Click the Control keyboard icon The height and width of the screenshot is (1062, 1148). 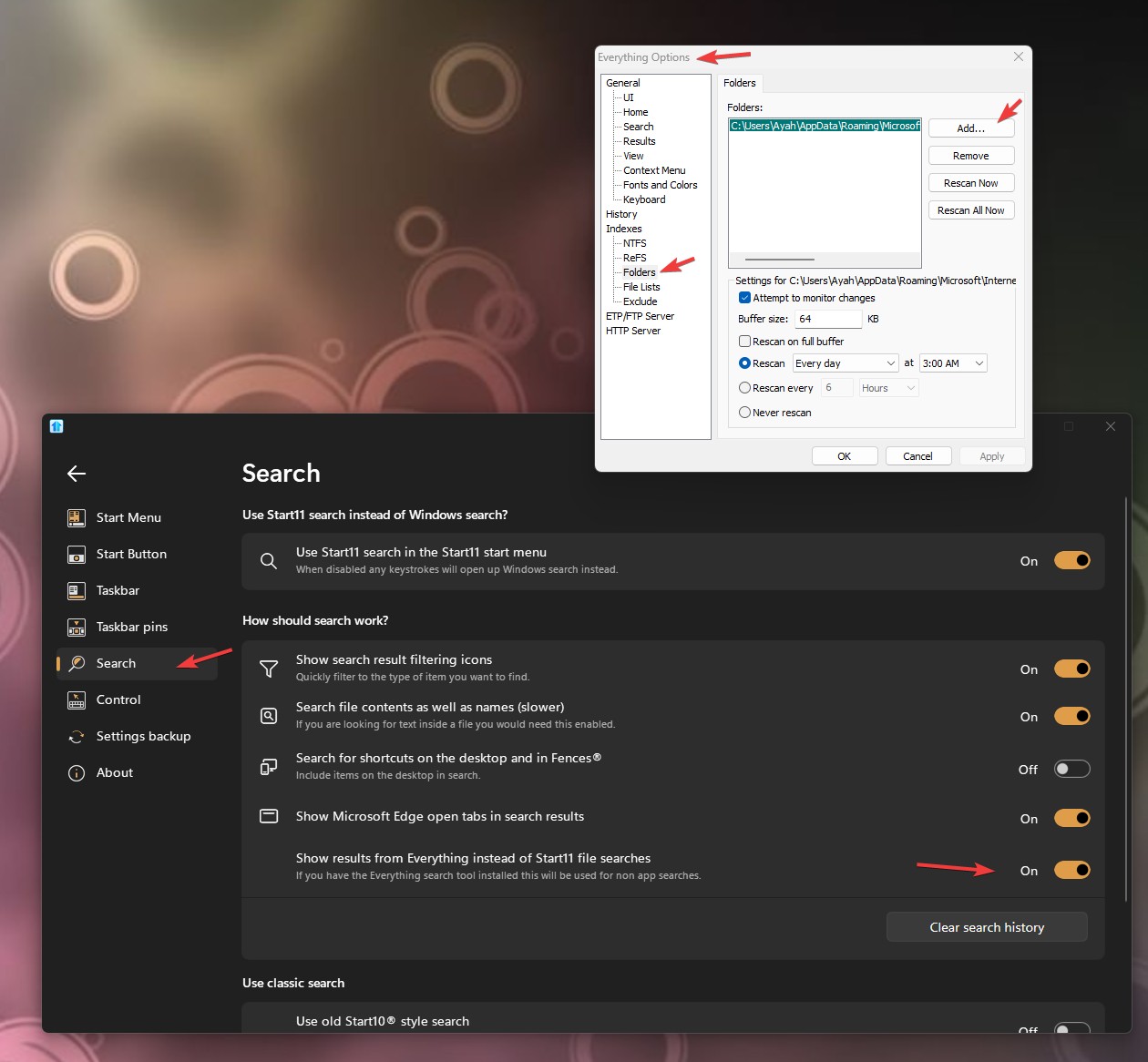coord(77,699)
